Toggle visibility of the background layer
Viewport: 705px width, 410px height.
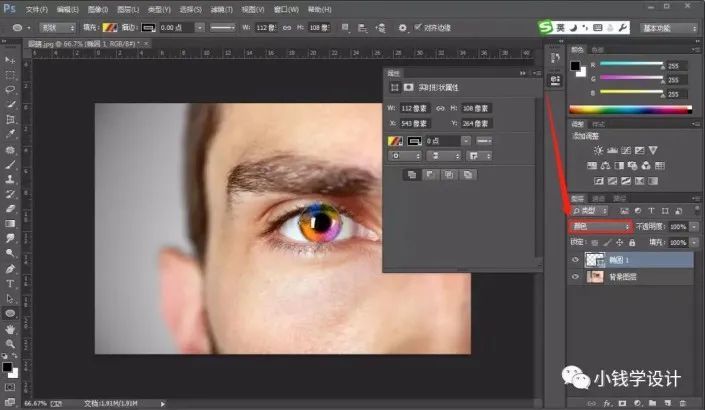pyautogui.click(x=575, y=276)
